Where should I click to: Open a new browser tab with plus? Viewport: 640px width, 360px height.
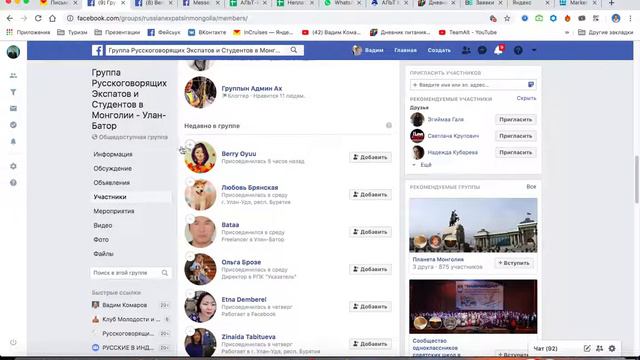coord(611,3)
